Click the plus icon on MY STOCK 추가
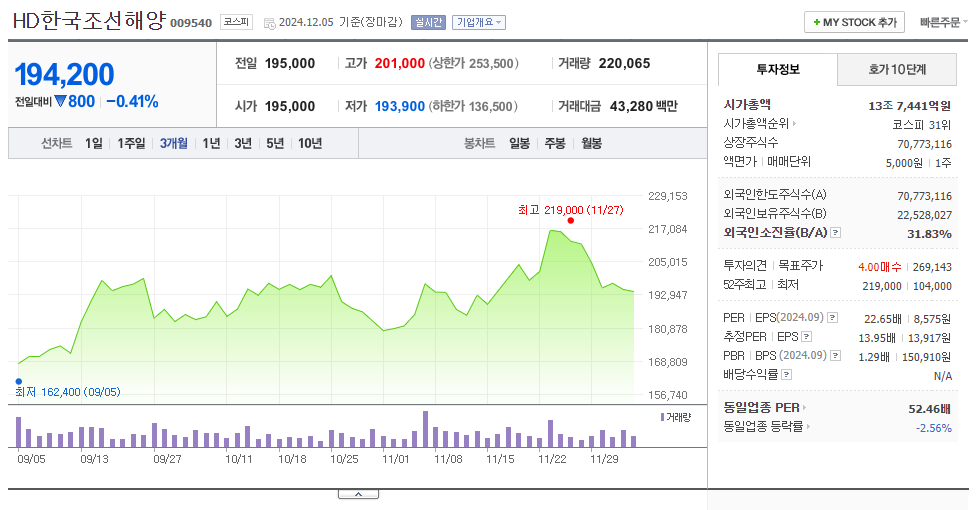This screenshot has height=510, width=977. [816, 22]
